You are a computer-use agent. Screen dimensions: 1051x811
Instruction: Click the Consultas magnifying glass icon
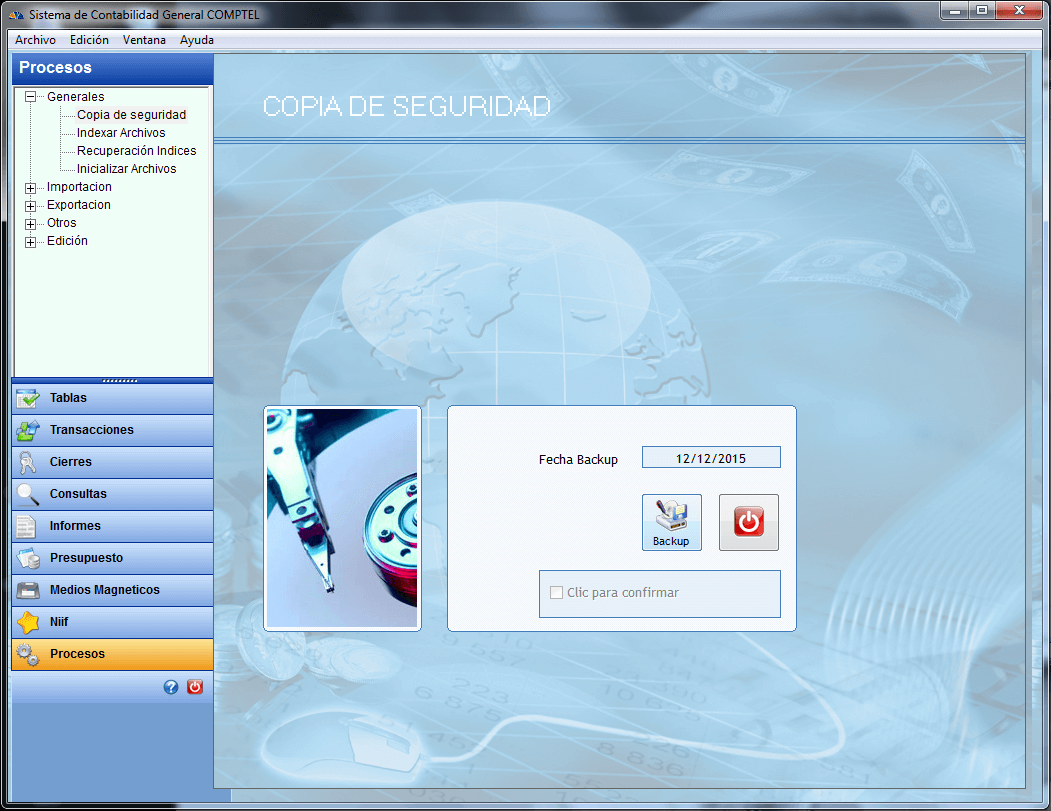[x=27, y=495]
